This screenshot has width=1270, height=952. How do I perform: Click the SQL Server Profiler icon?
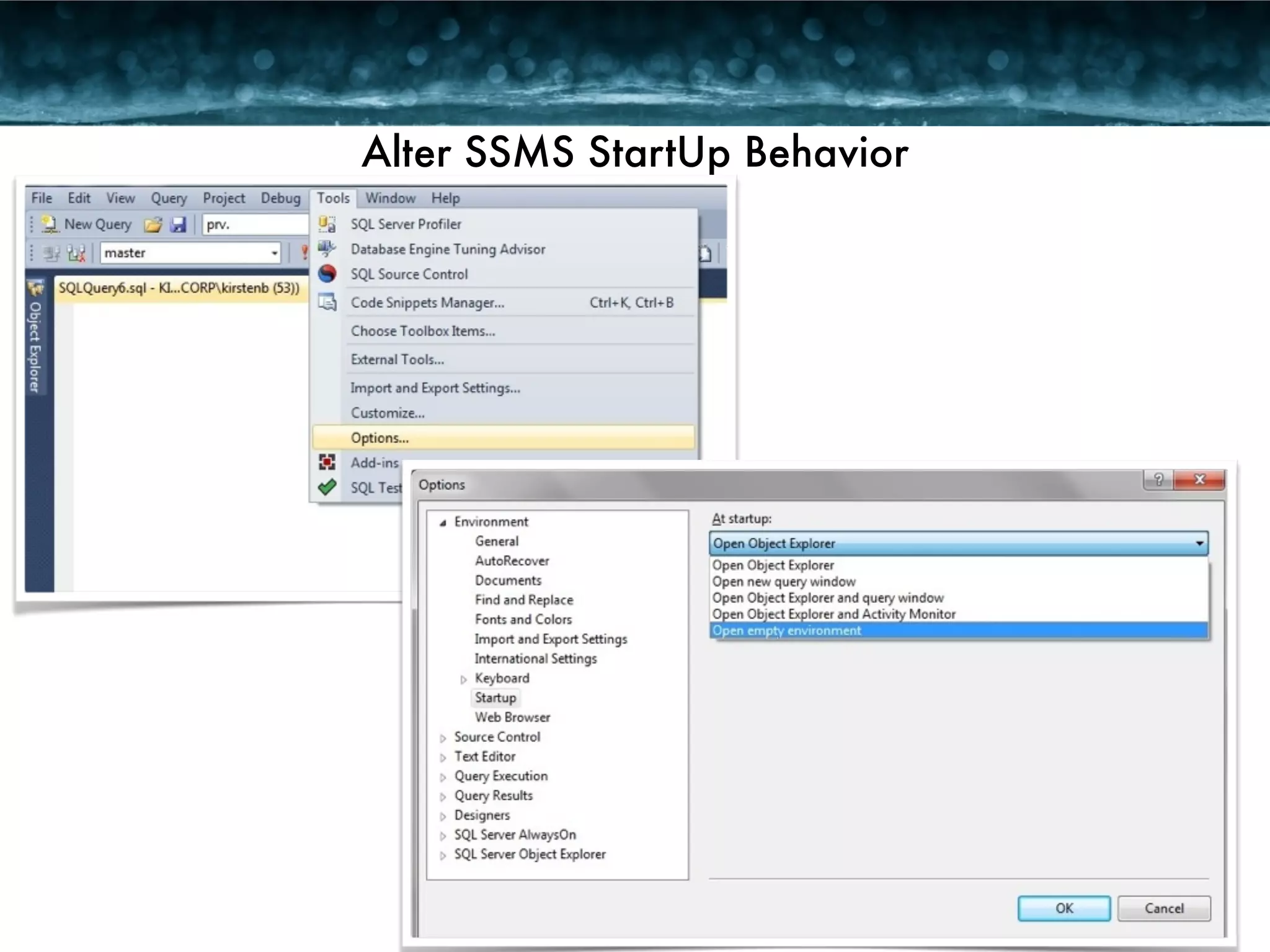327,224
